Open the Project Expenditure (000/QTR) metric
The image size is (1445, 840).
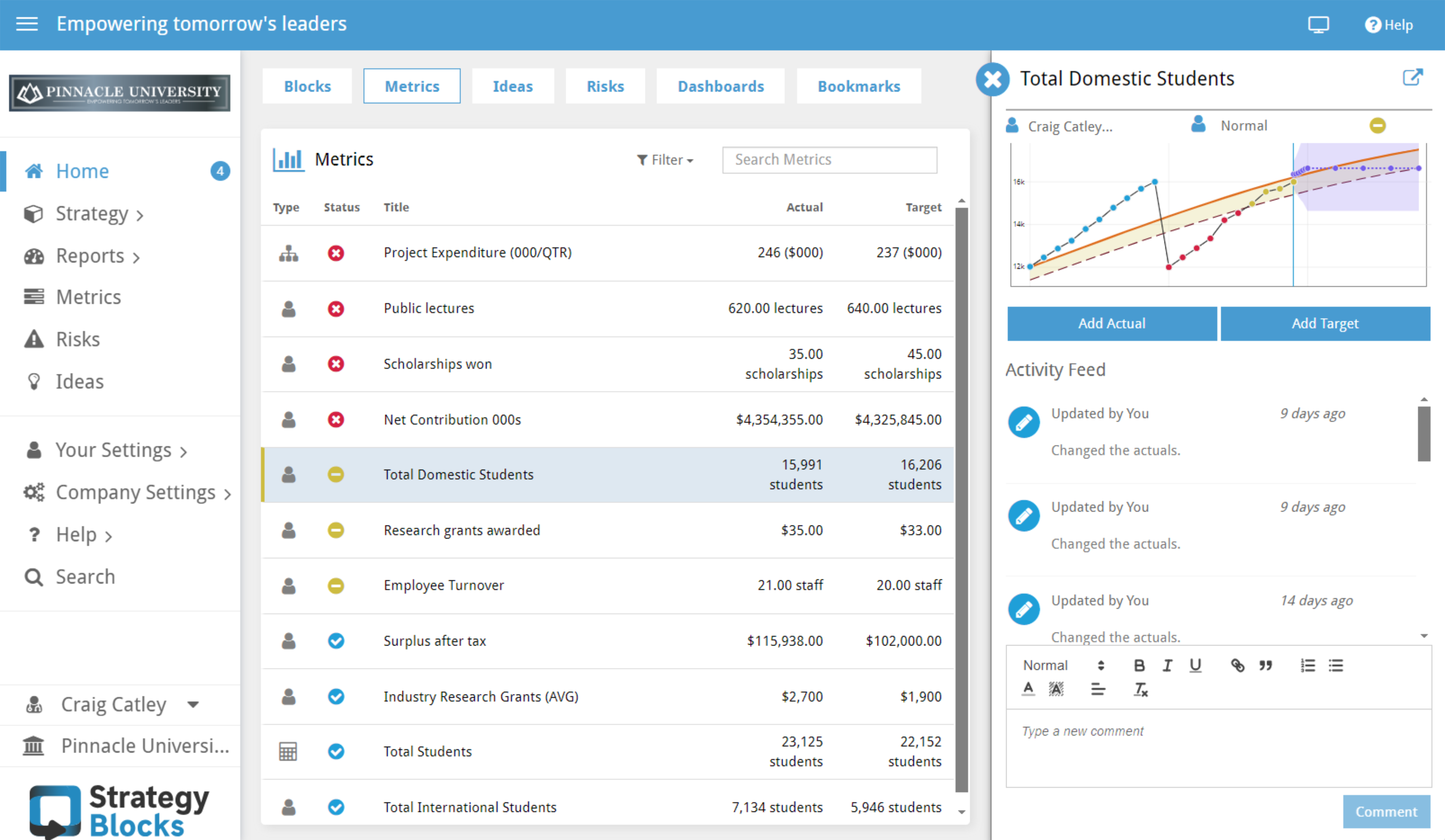pos(478,253)
